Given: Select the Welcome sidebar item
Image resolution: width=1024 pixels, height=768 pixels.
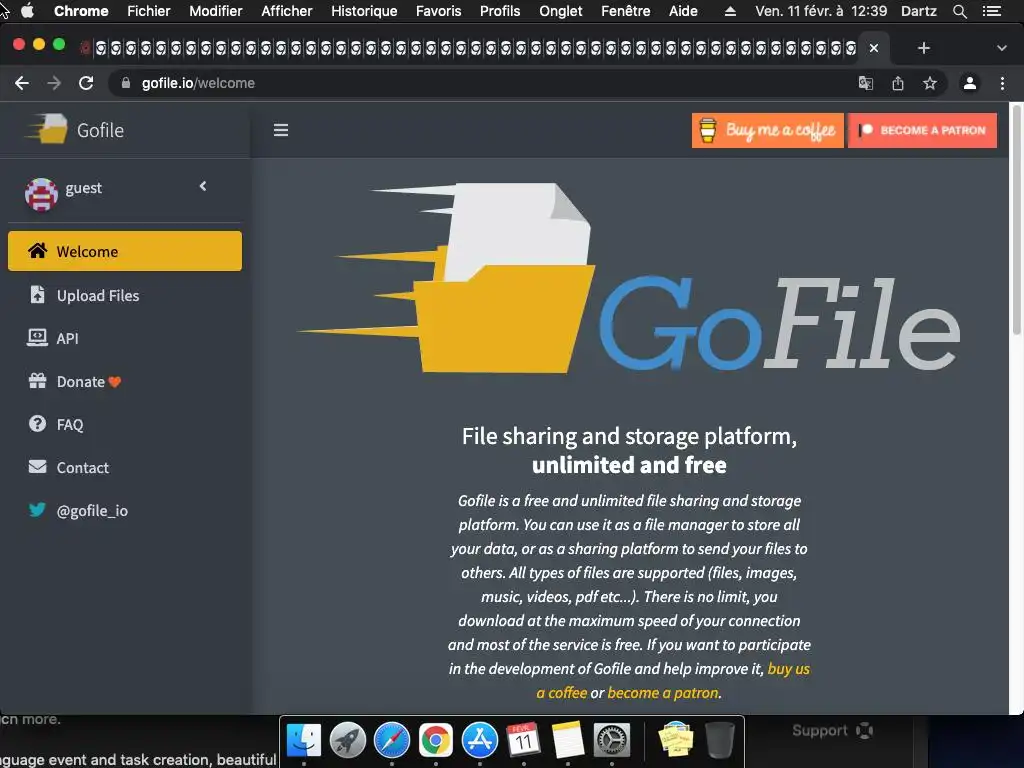Looking at the screenshot, I should point(125,251).
